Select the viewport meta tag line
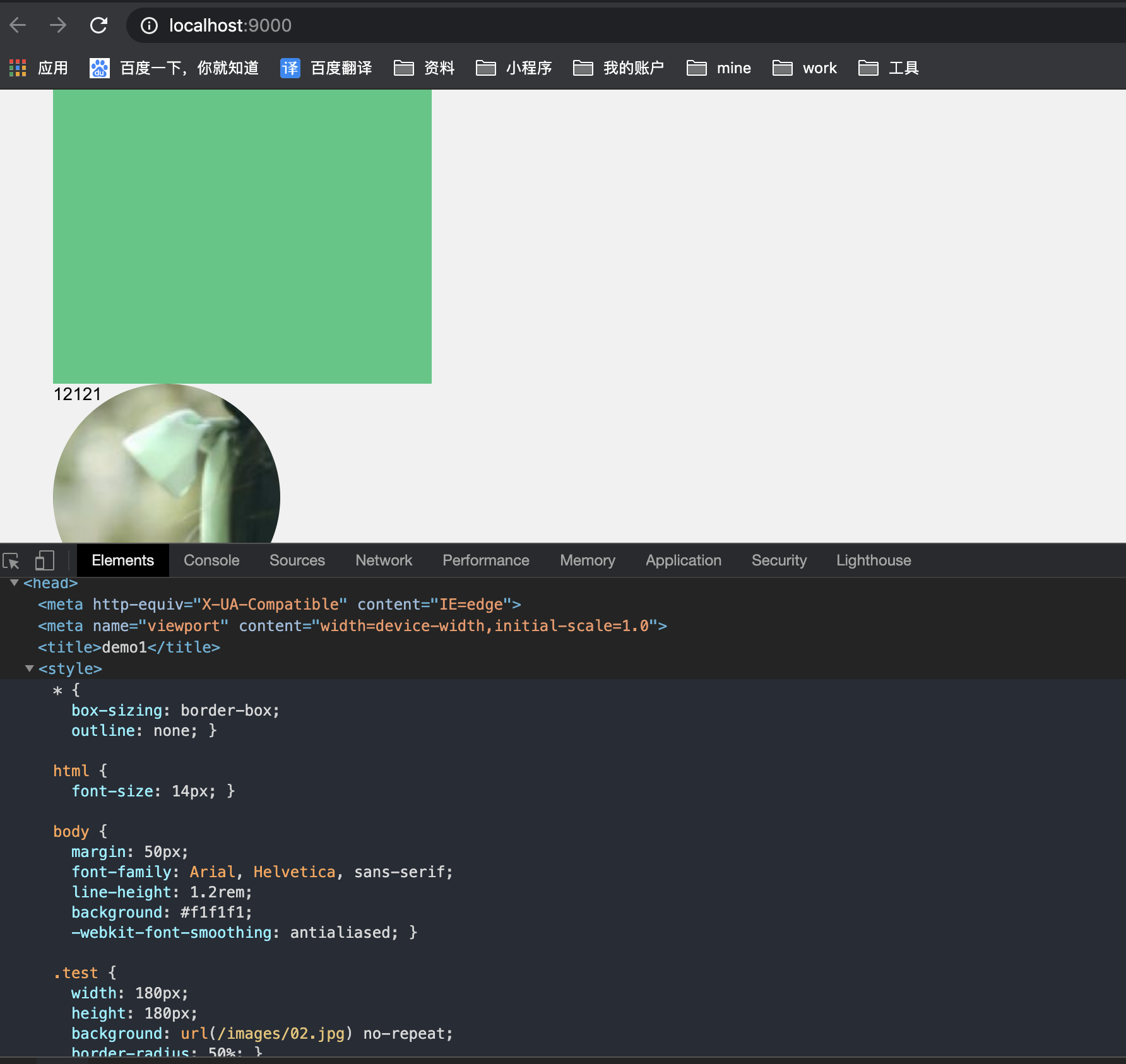 (352, 626)
